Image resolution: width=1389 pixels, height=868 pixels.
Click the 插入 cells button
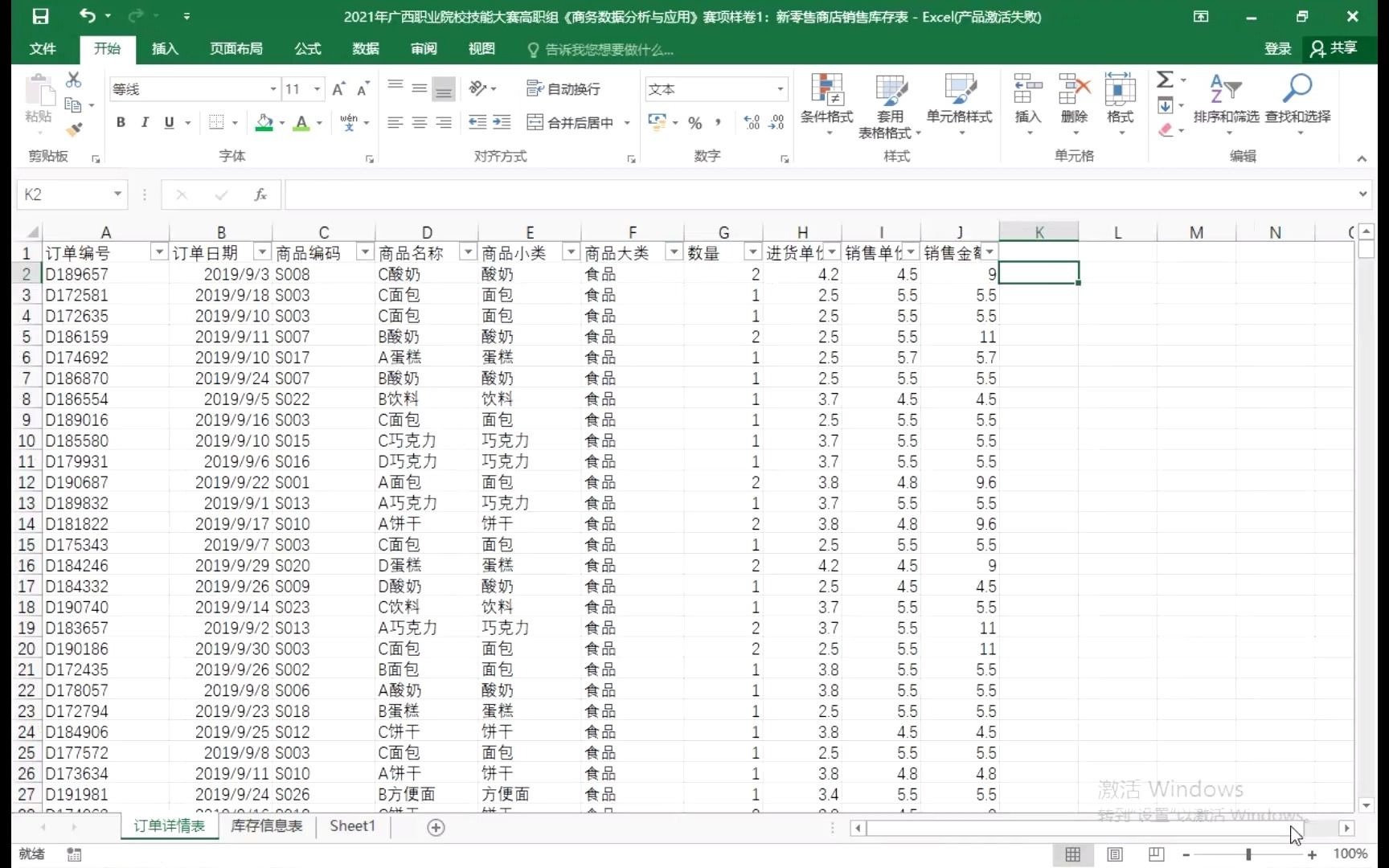pos(1028,103)
